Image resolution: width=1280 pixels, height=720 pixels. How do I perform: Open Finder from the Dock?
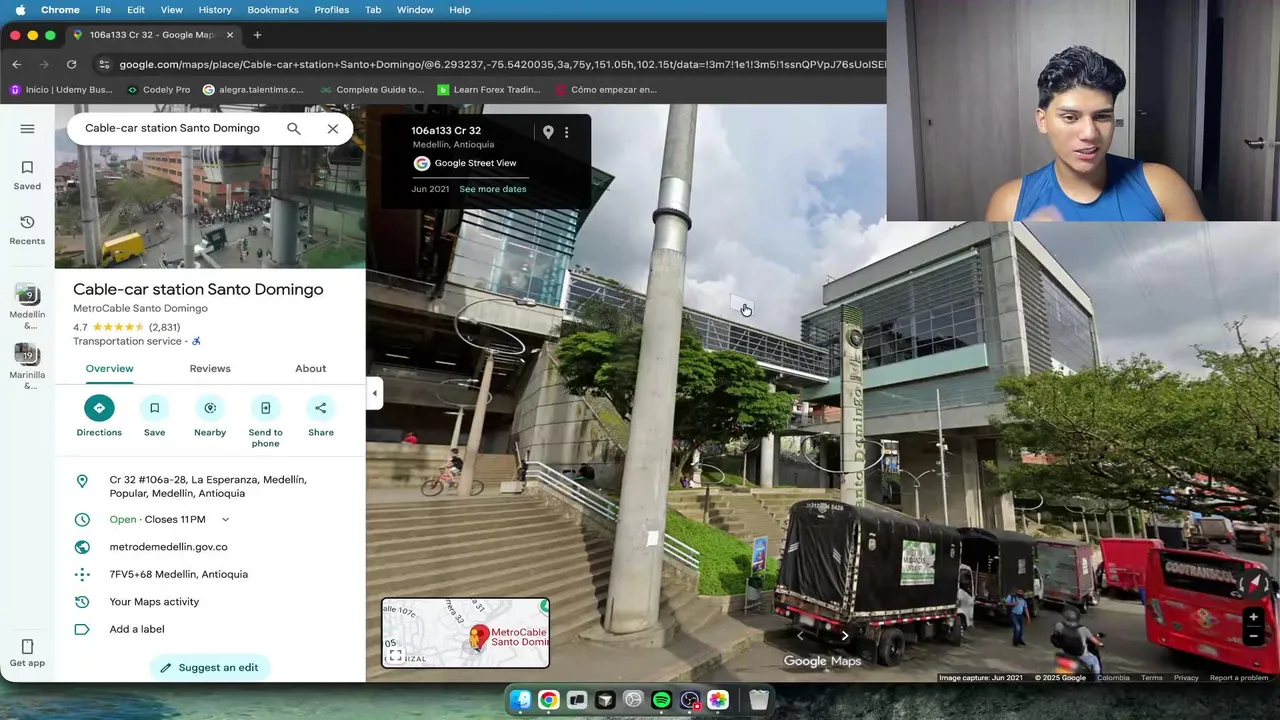[521, 700]
